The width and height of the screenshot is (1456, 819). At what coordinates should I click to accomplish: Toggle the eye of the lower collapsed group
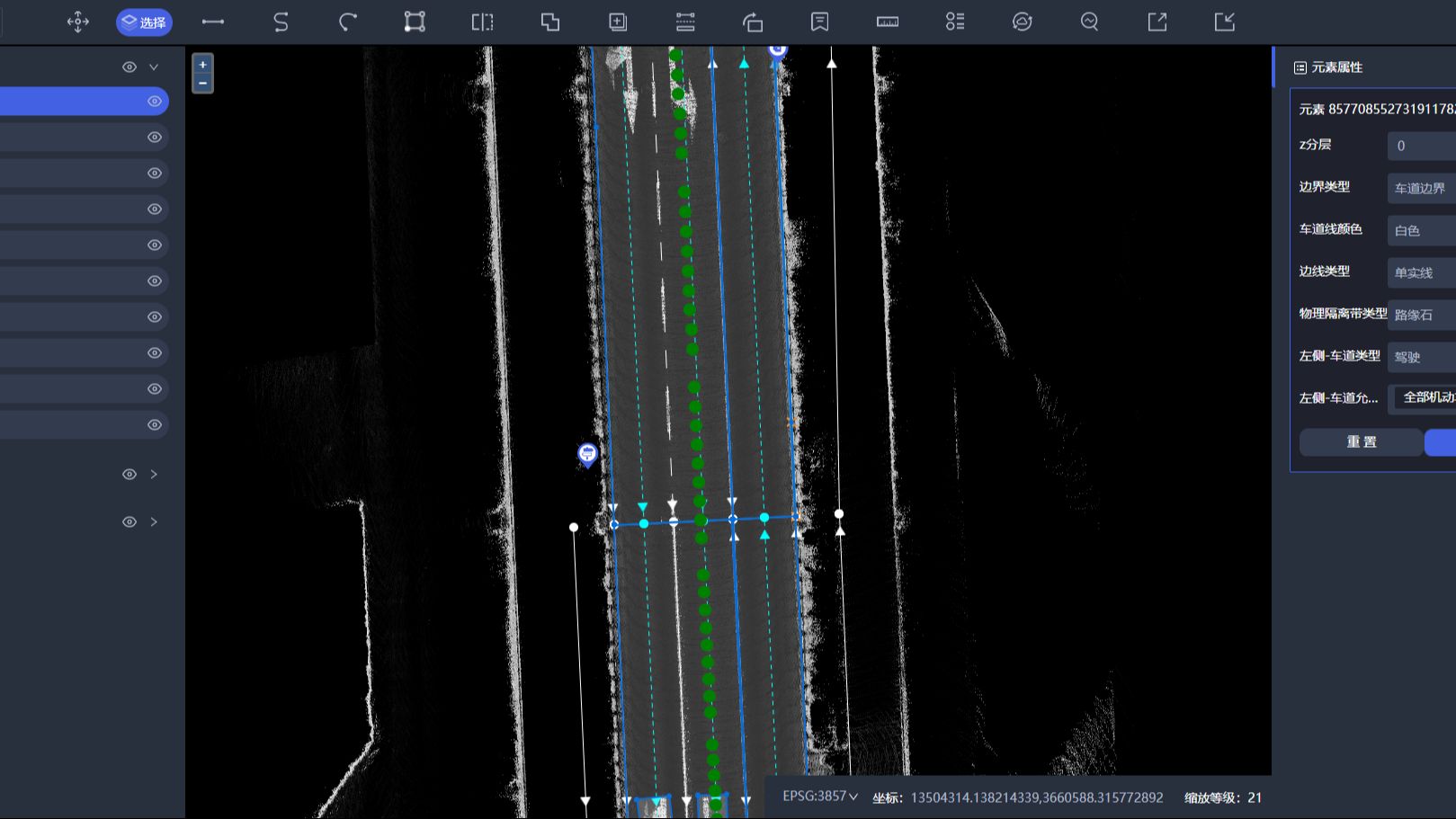pyautogui.click(x=130, y=522)
